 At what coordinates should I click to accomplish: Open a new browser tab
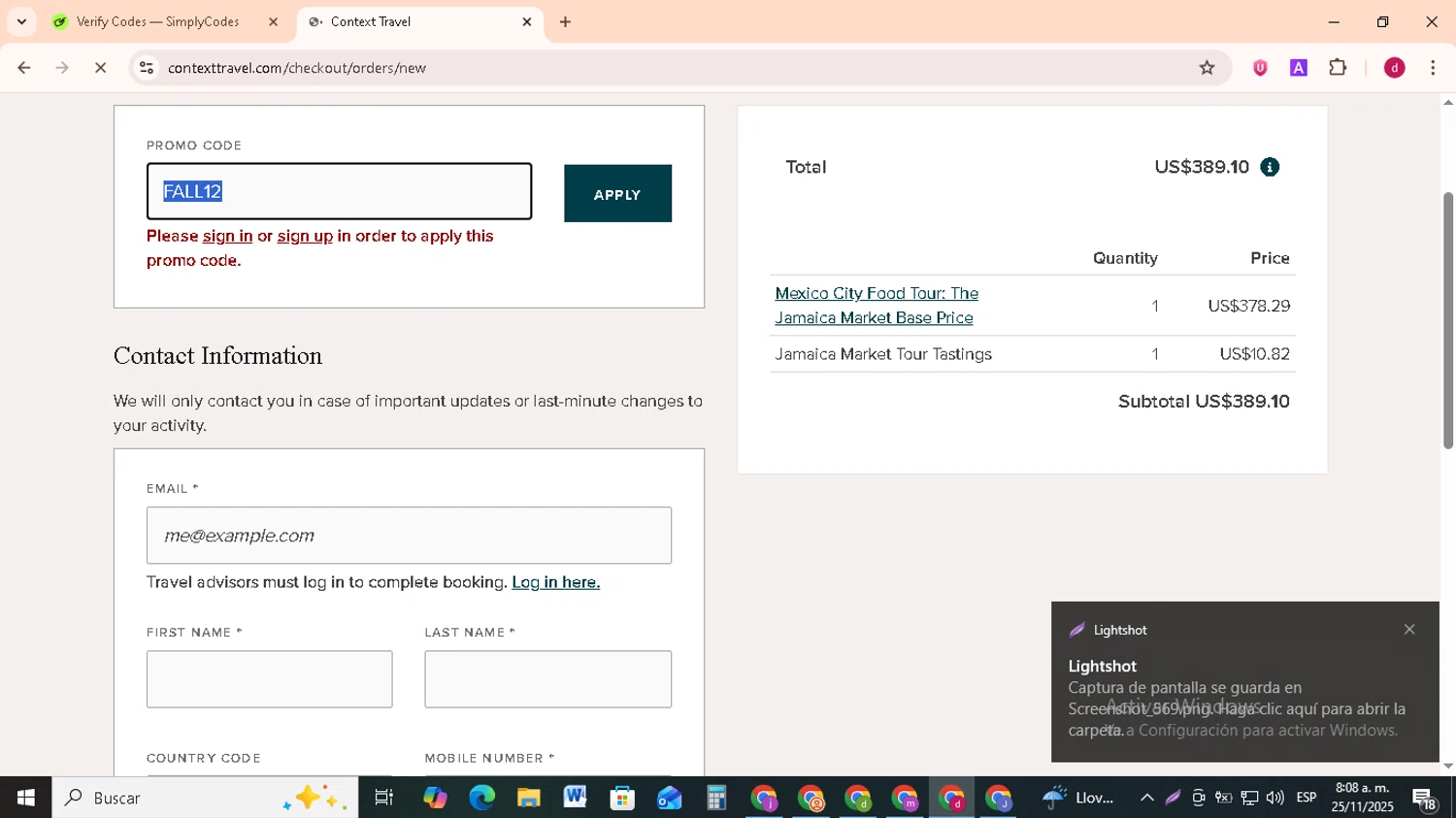[x=565, y=21]
